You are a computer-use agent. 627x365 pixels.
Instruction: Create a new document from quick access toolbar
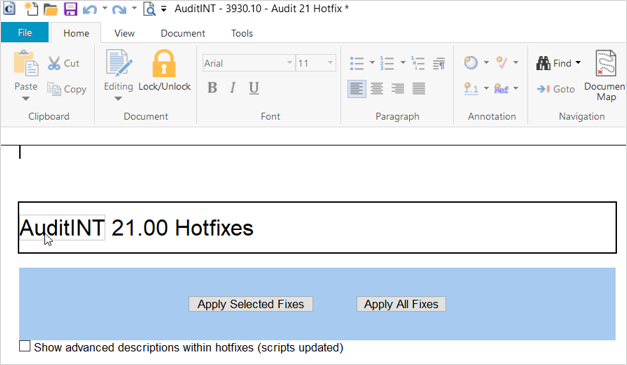point(31,8)
